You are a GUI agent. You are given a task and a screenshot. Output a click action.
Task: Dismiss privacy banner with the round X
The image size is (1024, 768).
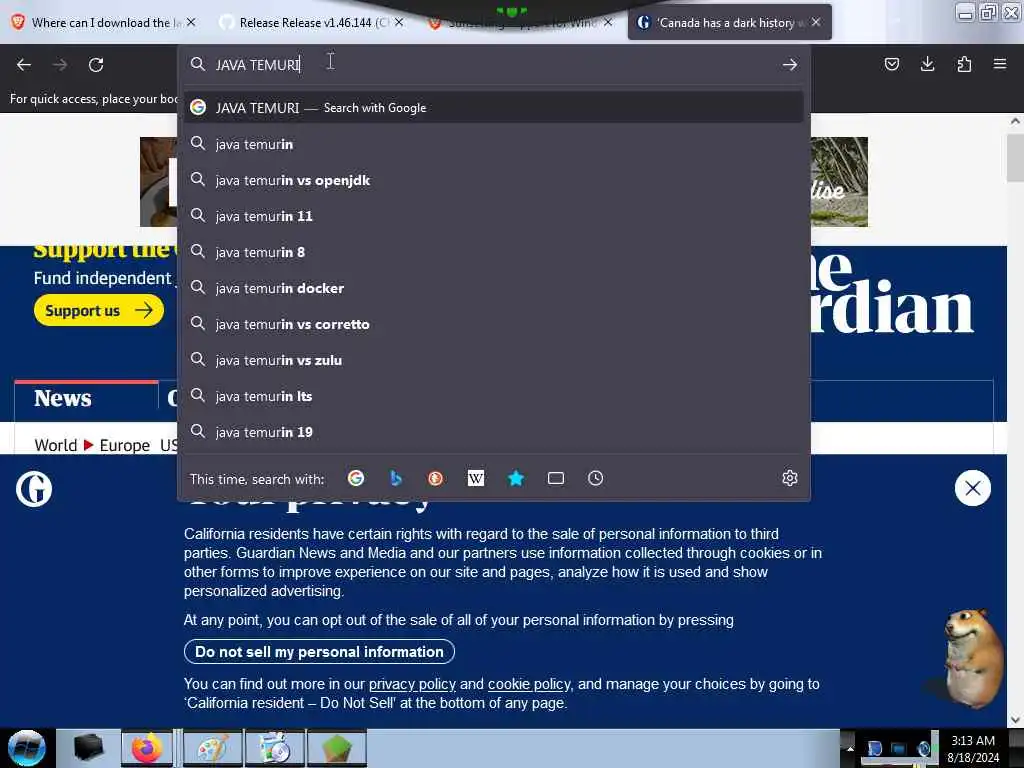click(x=972, y=488)
